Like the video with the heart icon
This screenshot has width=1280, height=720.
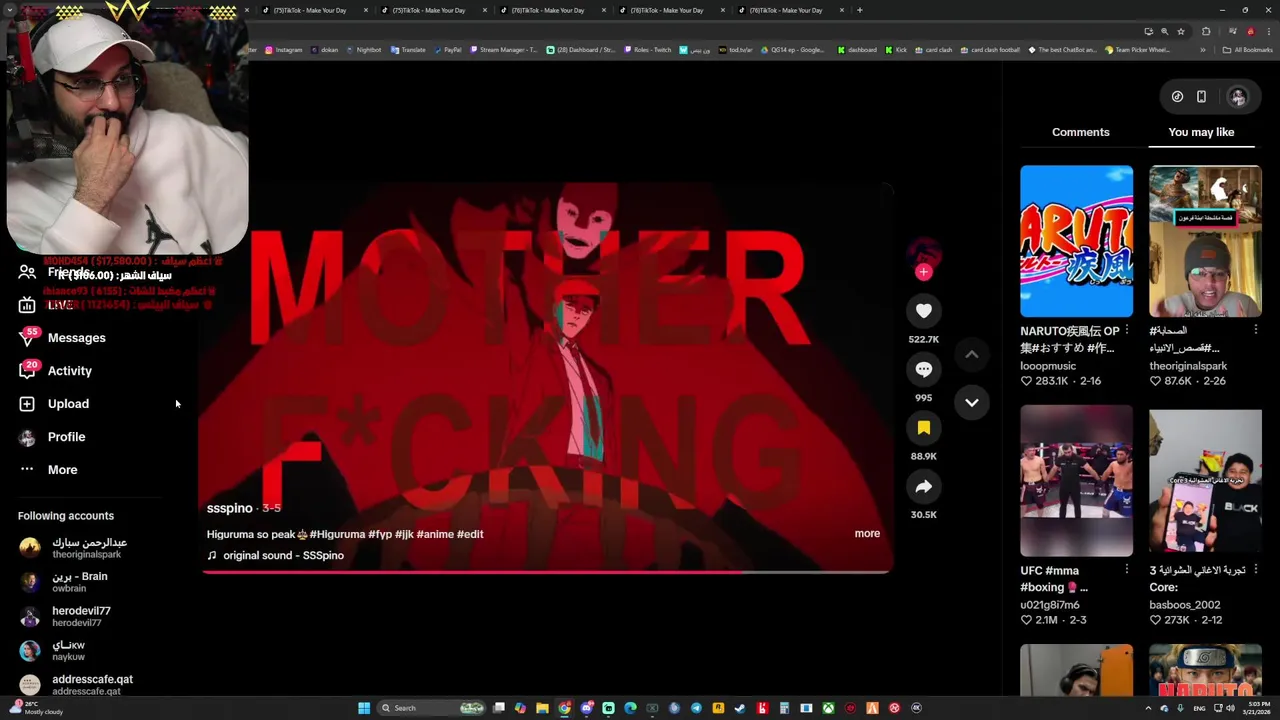click(x=923, y=311)
